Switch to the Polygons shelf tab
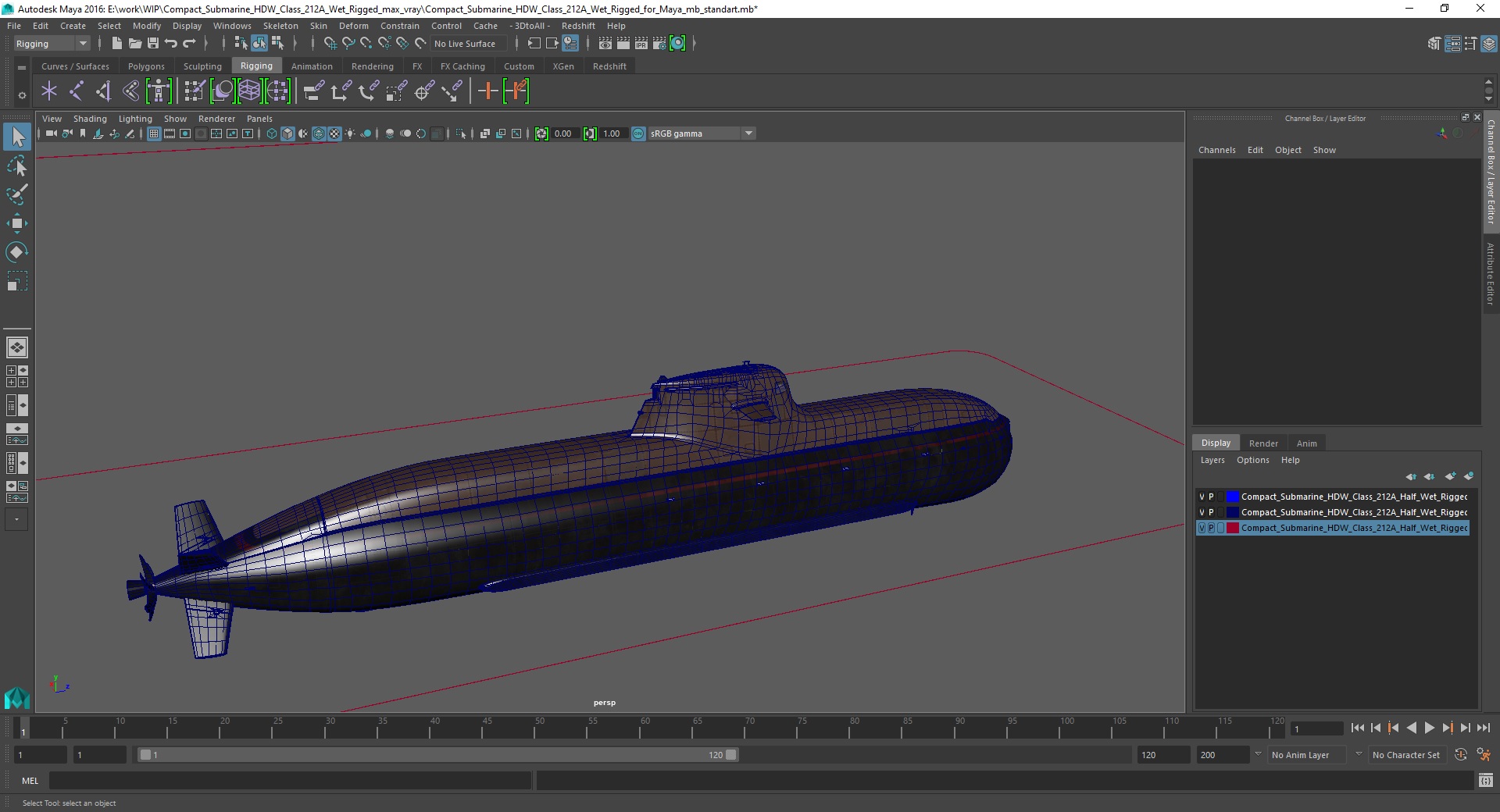This screenshot has height=812, width=1500. 146,66
